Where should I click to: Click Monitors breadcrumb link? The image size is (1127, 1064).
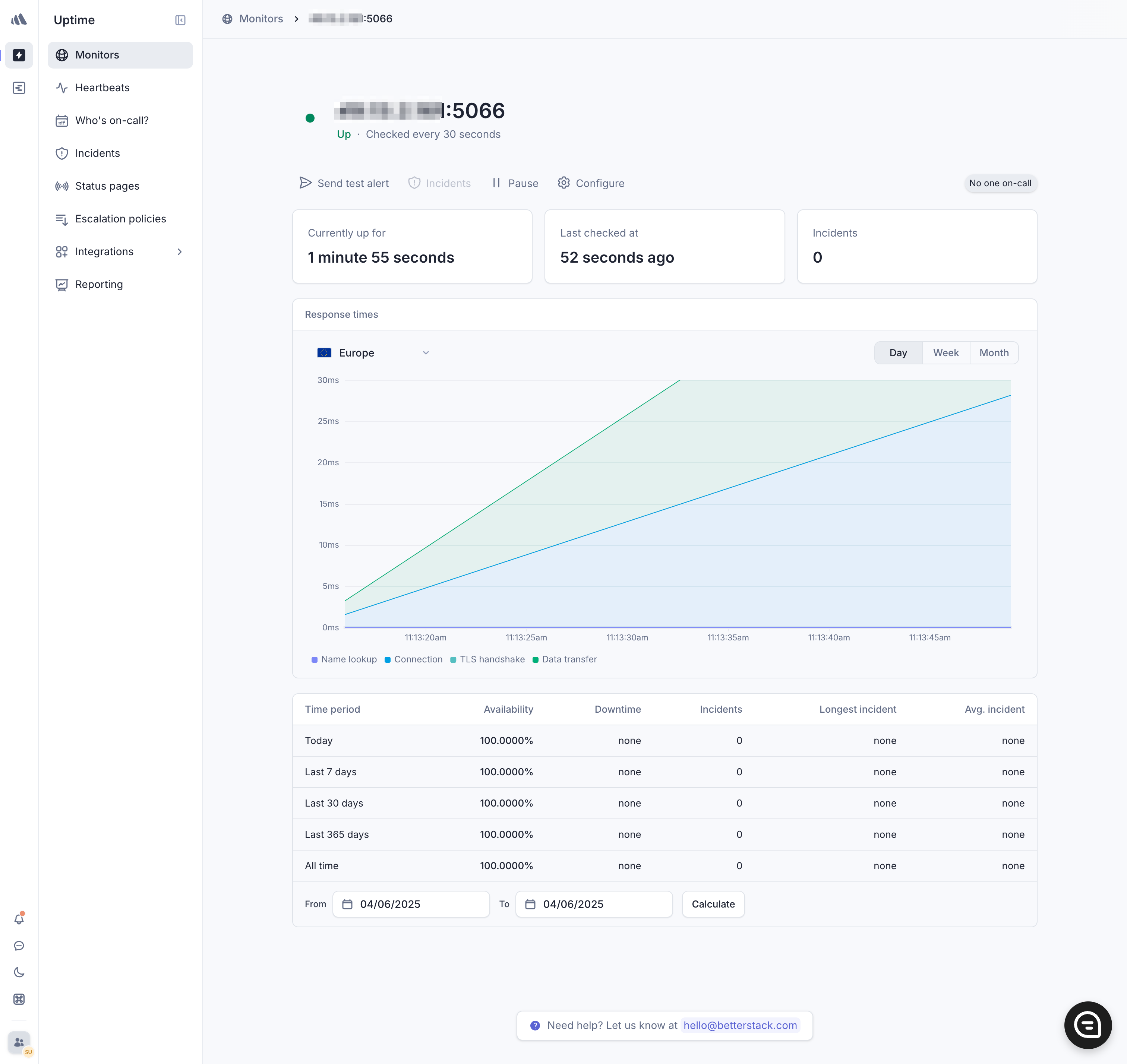coord(261,19)
